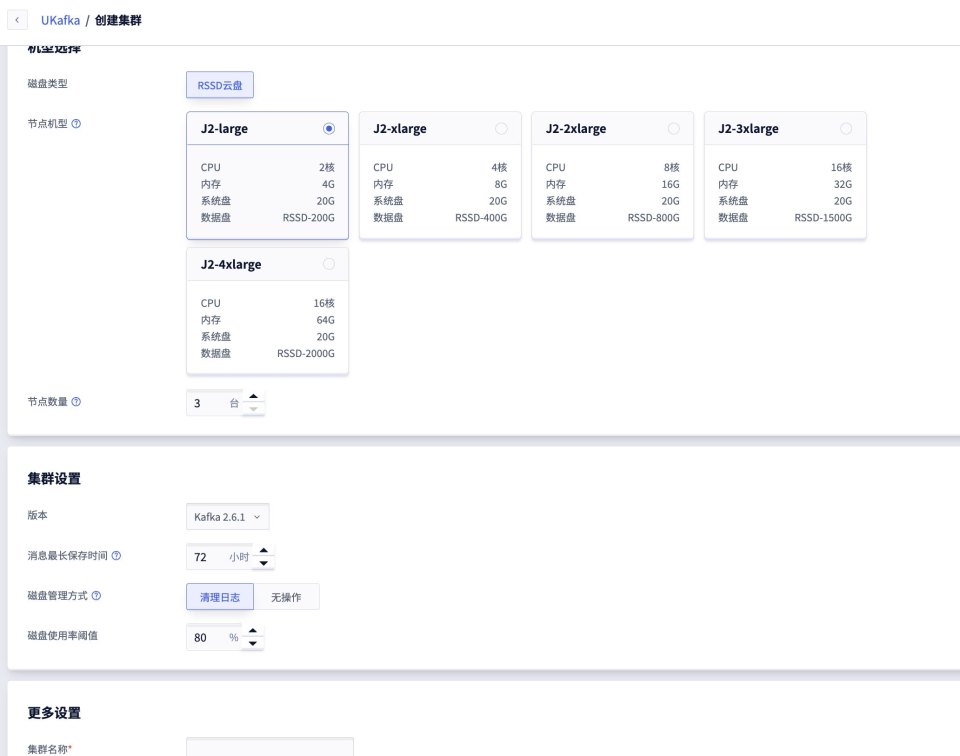Pick the J2-4xlarge node type card
Image resolution: width=960 pixels, height=756 pixels.
(x=267, y=310)
